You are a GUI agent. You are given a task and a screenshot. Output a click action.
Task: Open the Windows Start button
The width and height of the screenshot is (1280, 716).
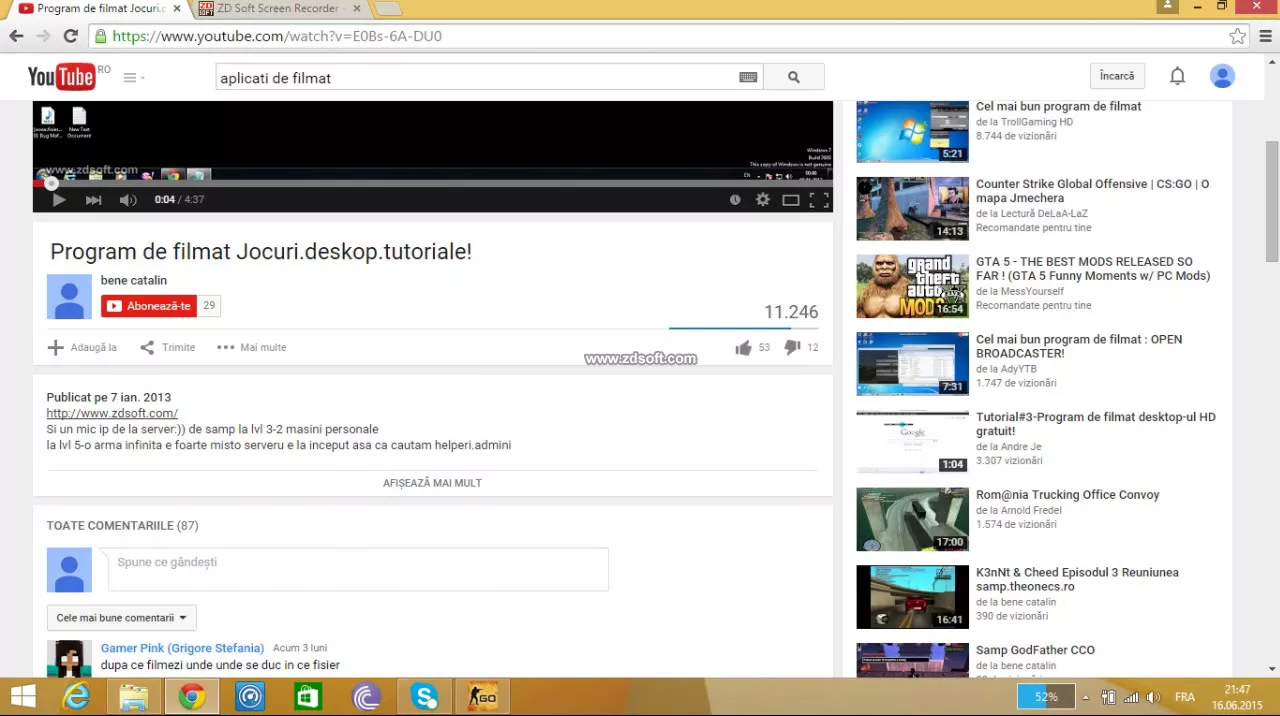pos(22,697)
